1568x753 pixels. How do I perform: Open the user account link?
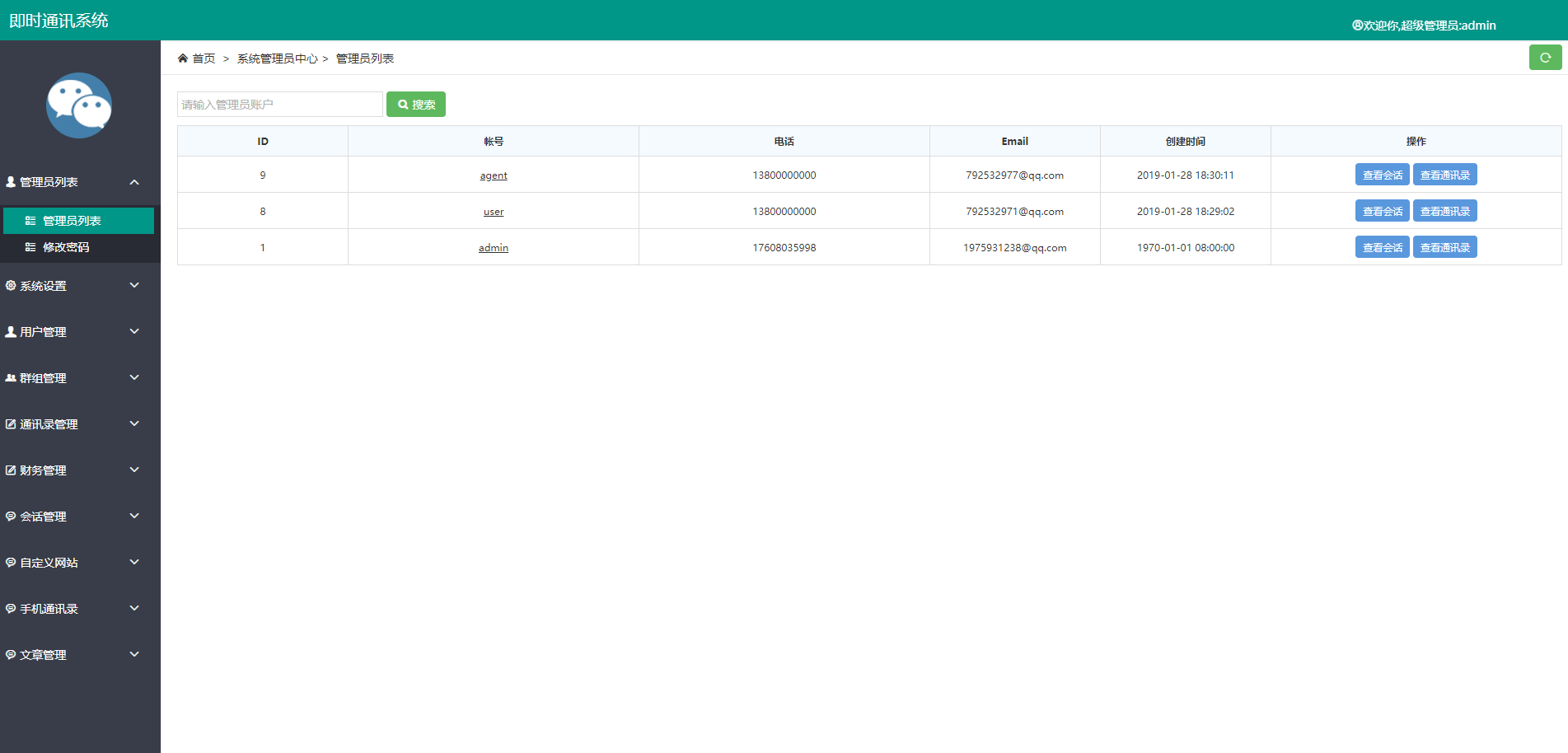[x=494, y=212]
